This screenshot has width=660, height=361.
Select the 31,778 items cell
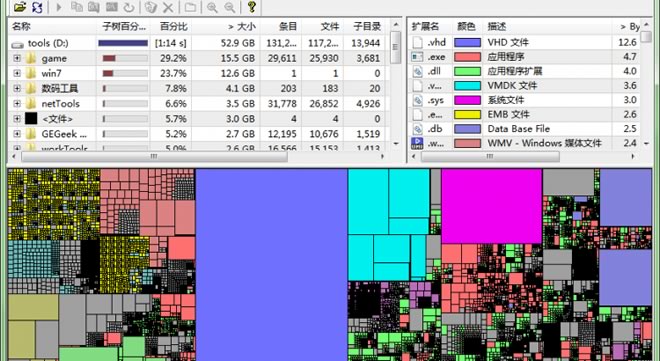click(x=282, y=104)
